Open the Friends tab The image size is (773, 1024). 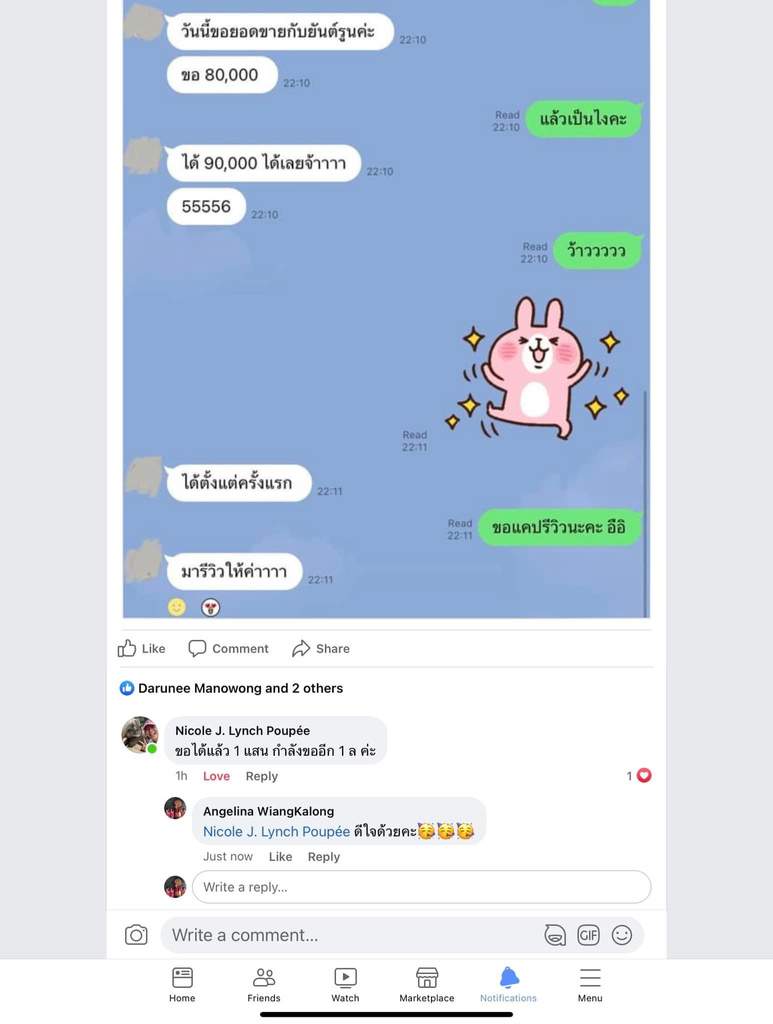(x=264, y=984)
